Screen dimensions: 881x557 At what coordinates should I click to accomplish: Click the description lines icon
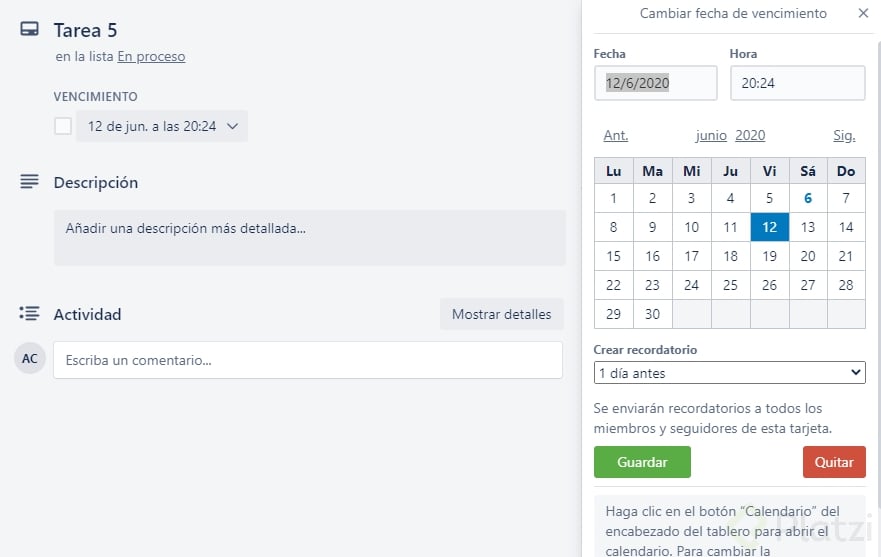[x=30, y=182]
